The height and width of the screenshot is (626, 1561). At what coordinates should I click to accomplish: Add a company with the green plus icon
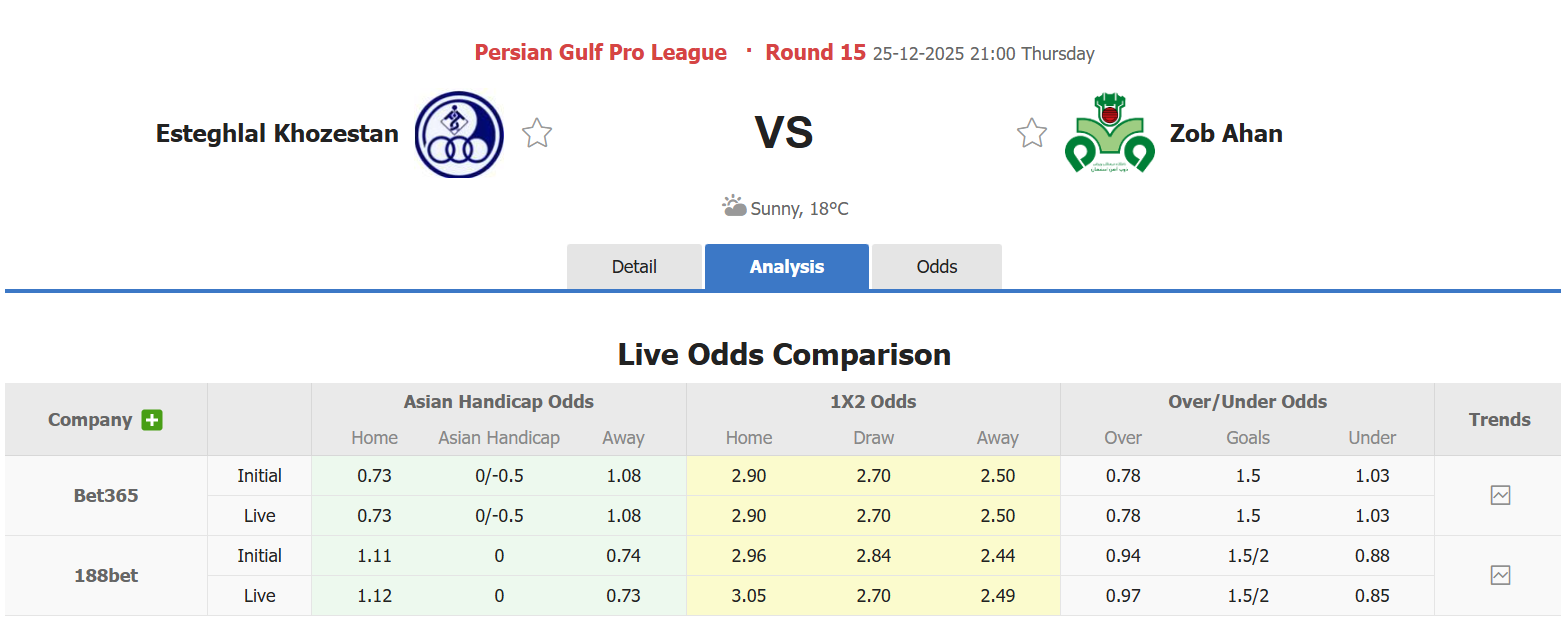(x=152, y=420)
